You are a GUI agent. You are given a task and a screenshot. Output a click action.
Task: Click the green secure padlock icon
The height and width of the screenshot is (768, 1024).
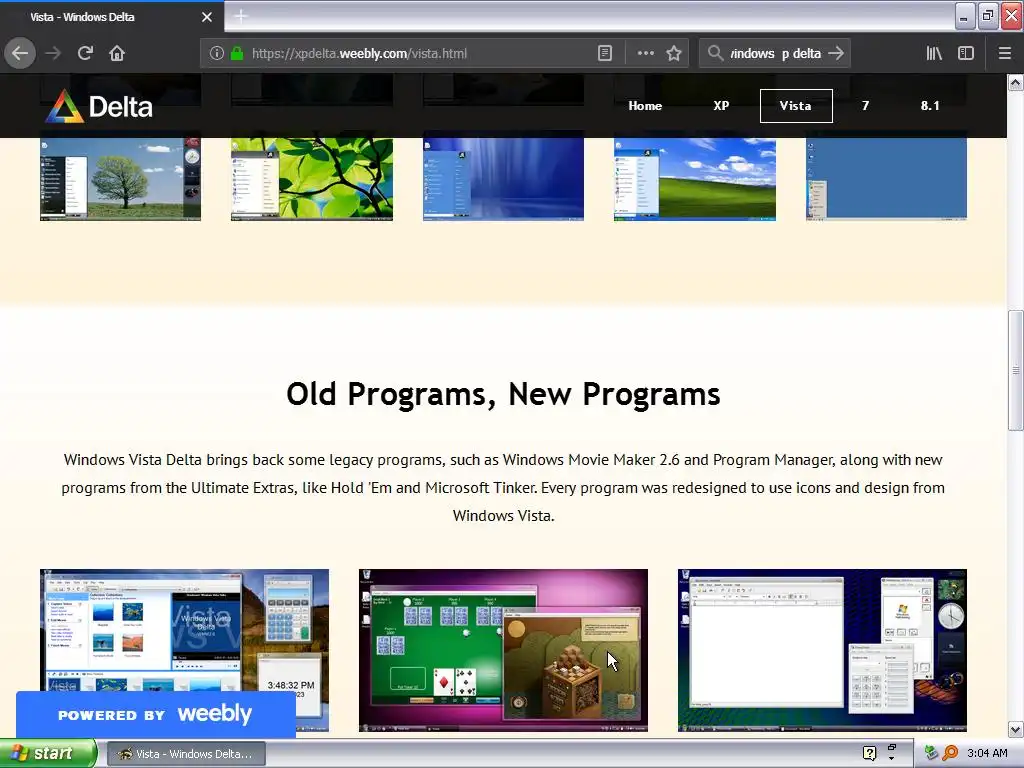pos(237,54)
